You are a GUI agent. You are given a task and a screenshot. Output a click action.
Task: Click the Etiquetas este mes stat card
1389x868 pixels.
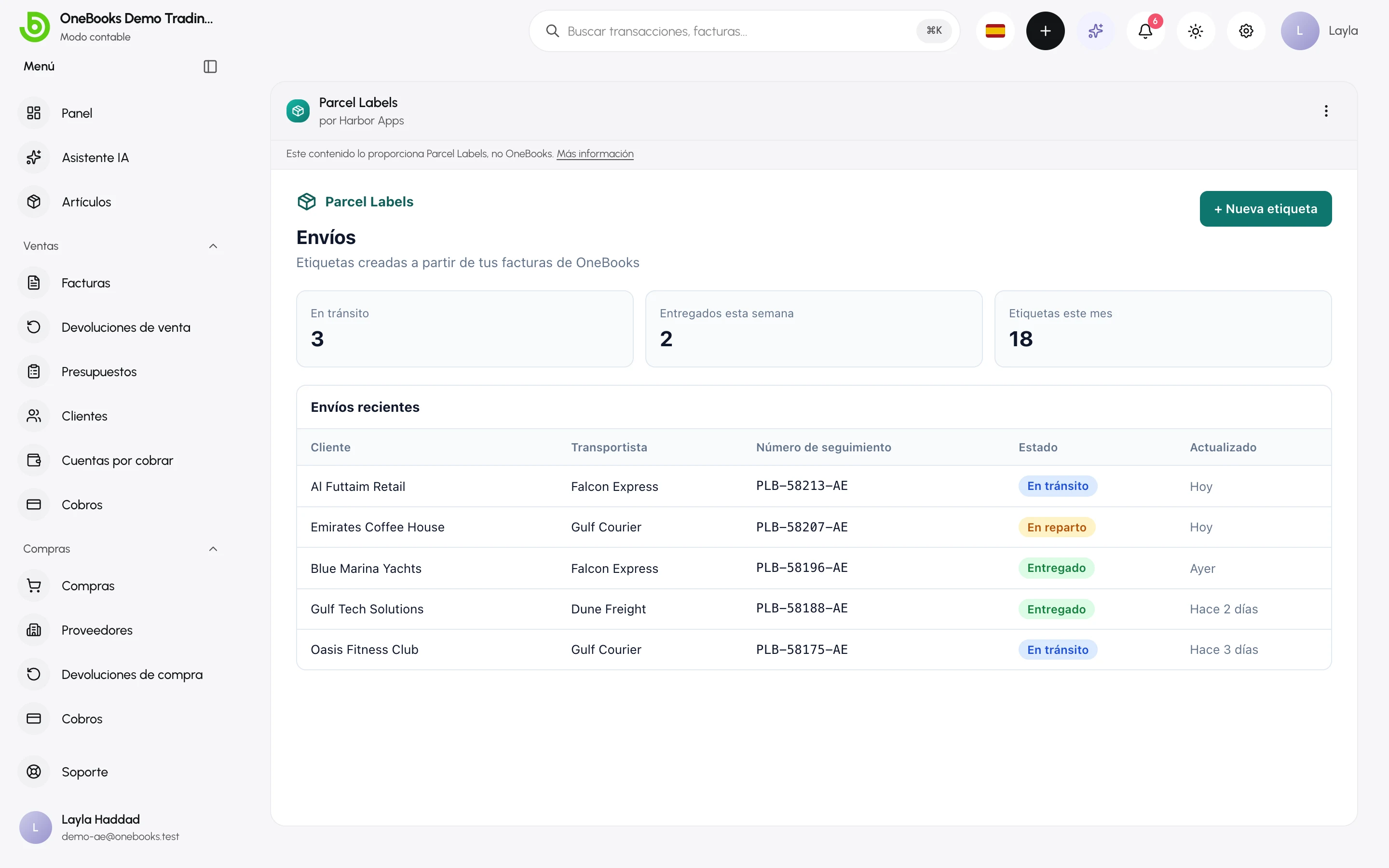(x=1163, y=329)
